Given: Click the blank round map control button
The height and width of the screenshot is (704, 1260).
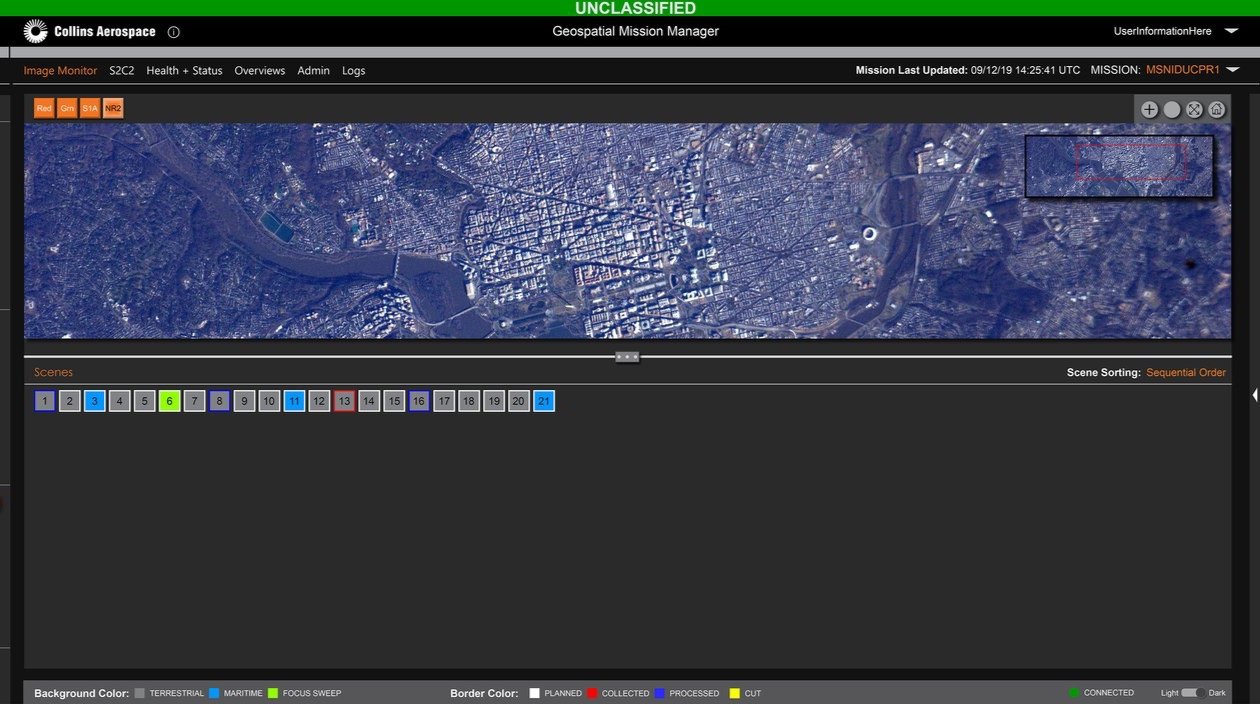Looking at the screenshot, I should pyautogui.click(x=1172, y=110).
